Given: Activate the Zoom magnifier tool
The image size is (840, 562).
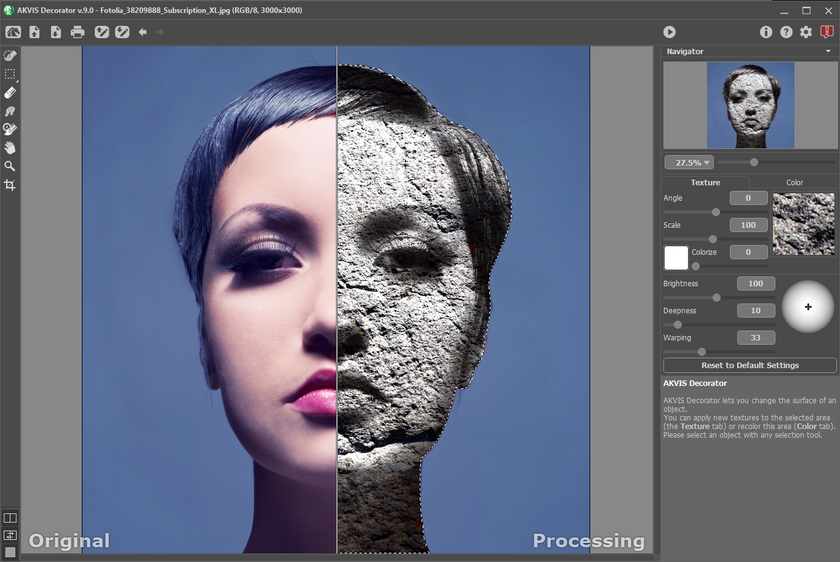Looking at the screenshot, I should [10, 166].
